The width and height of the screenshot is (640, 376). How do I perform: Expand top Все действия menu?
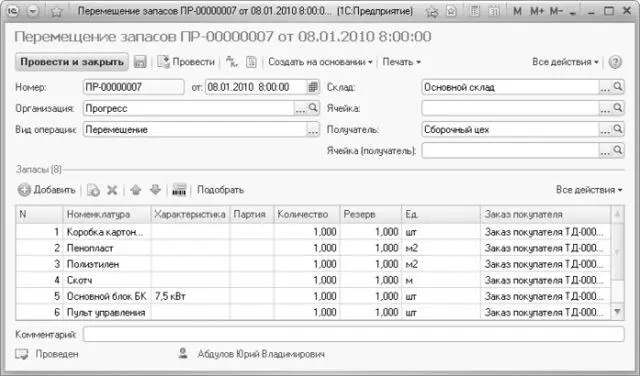coord(565,62)
